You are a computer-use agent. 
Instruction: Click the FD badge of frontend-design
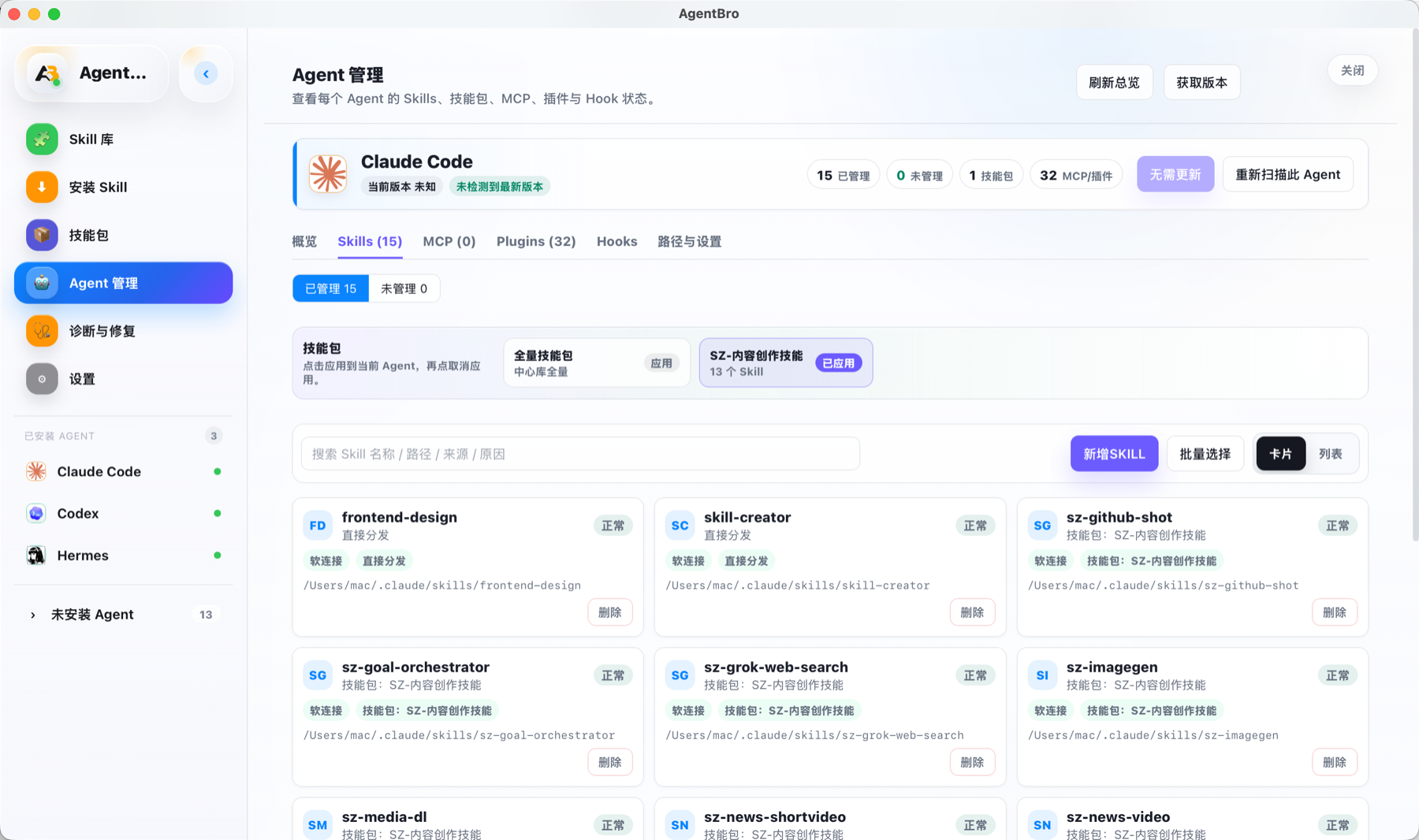click(x=318, y=526)
